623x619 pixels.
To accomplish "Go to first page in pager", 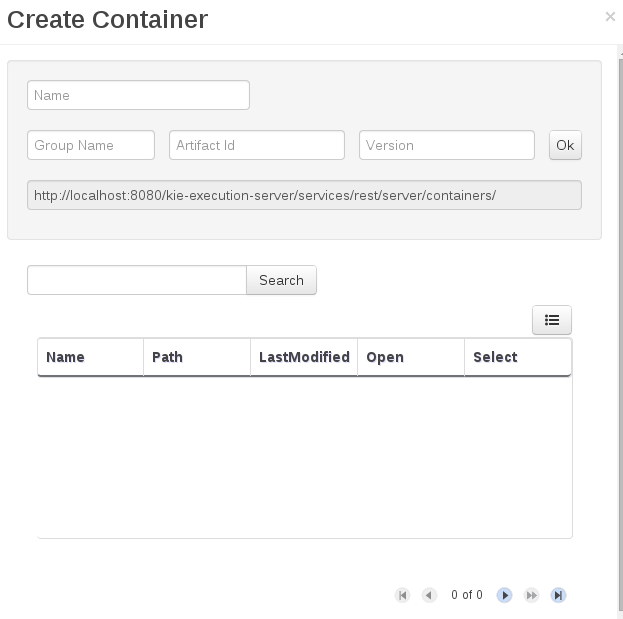I will tap(402, 595).
